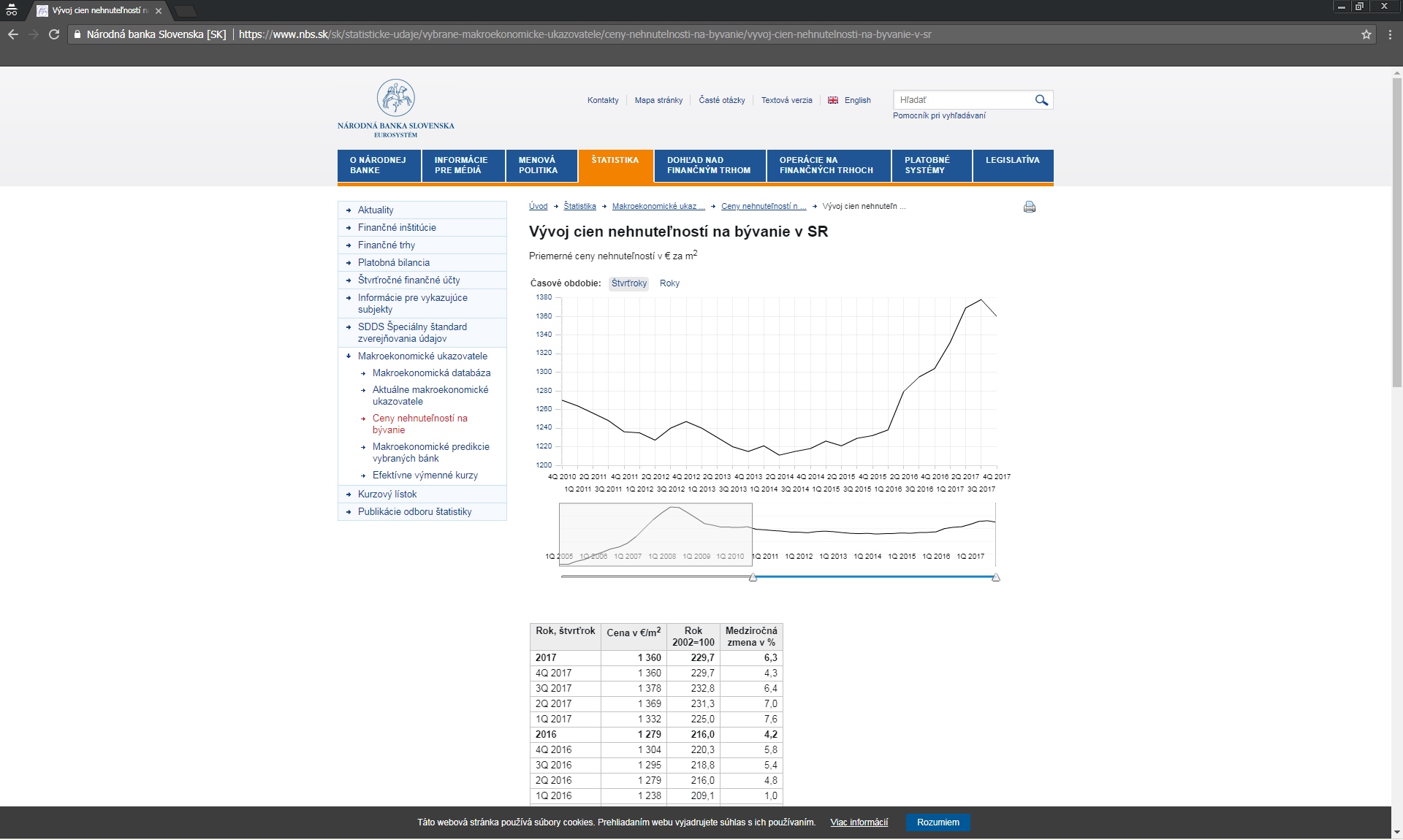Switch time period to Roky
The height and width of the screenshot is (840, 1403).
click(x=669, y=283)
